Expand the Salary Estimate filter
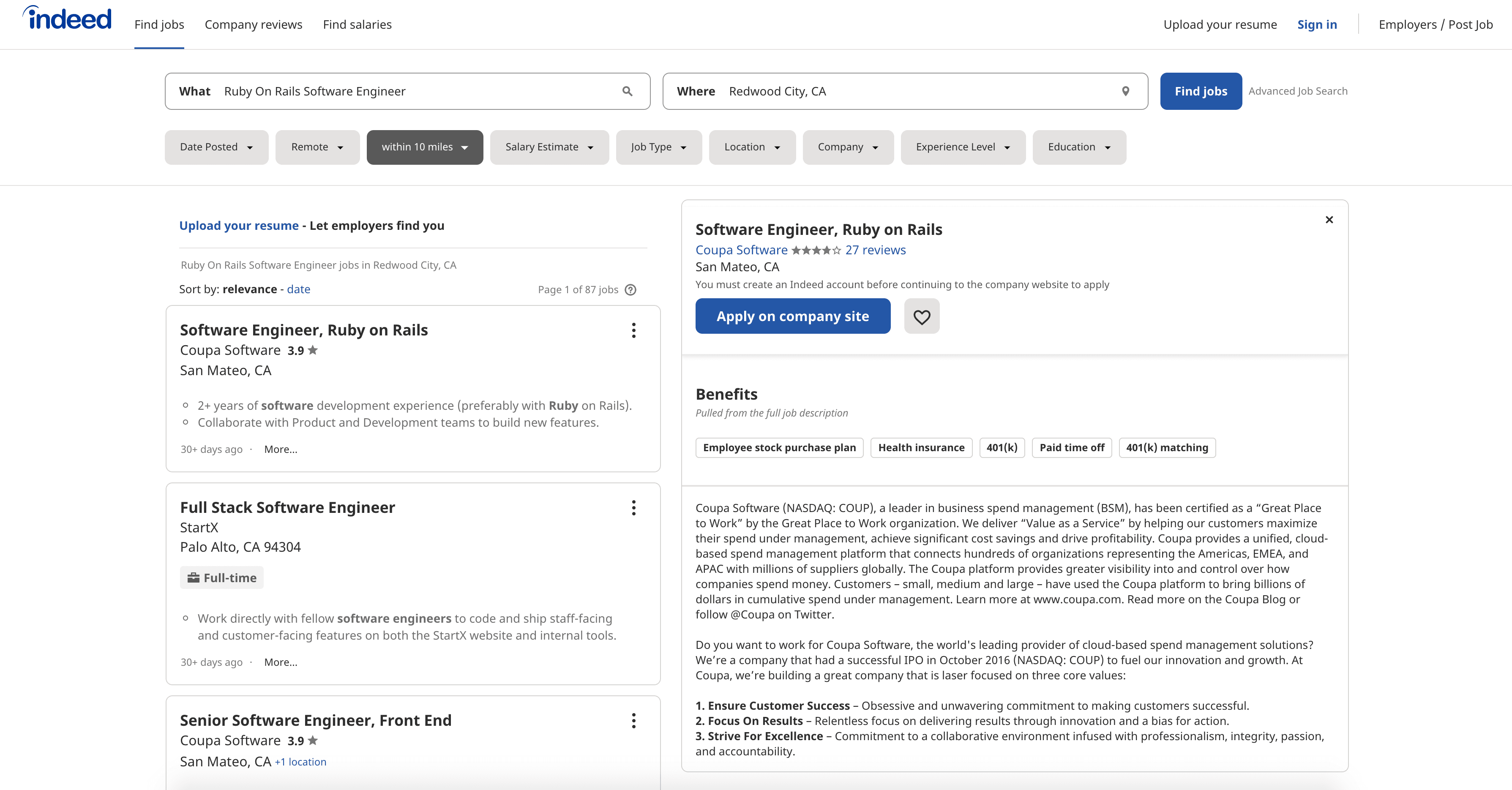Screen dimensions: 1512x790 coord(549,147)
